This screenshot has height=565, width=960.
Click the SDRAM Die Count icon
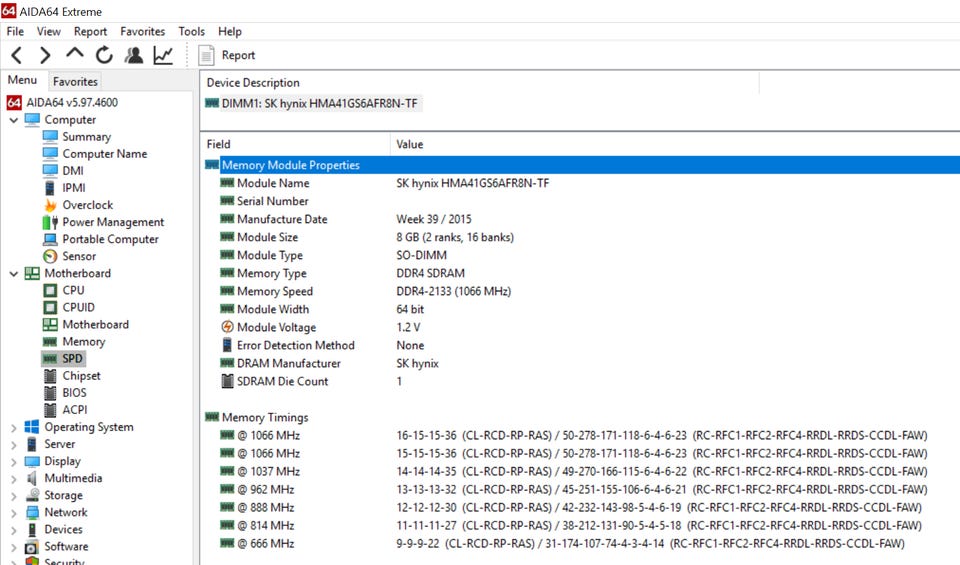pyautogui.click(x=227, y=381)
